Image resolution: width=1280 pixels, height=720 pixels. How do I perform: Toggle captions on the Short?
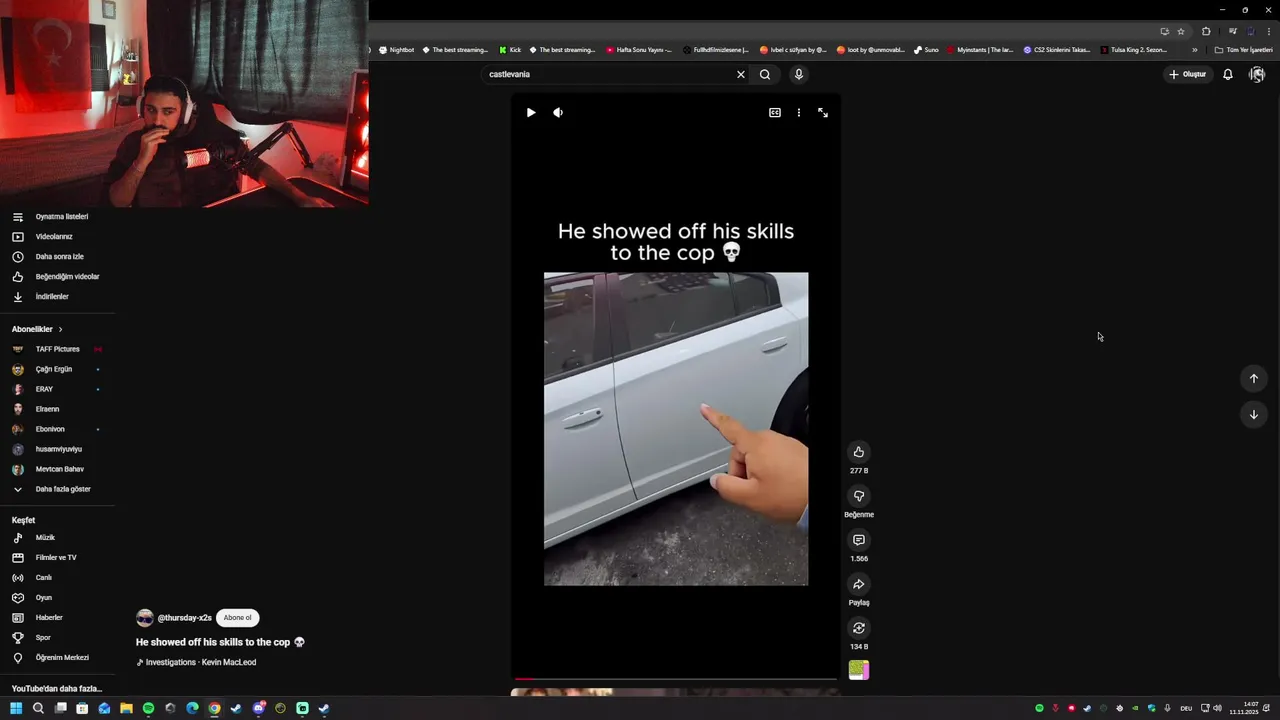774,113
